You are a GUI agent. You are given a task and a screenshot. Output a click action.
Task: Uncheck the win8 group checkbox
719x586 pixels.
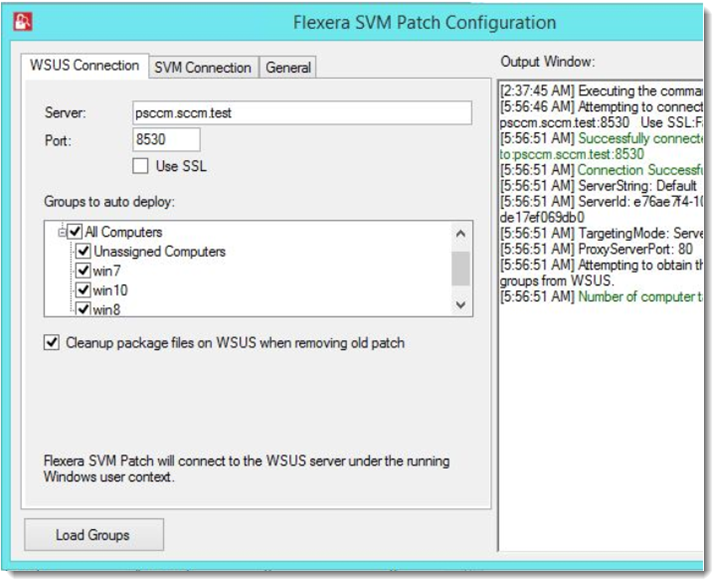tap(83, 308)
